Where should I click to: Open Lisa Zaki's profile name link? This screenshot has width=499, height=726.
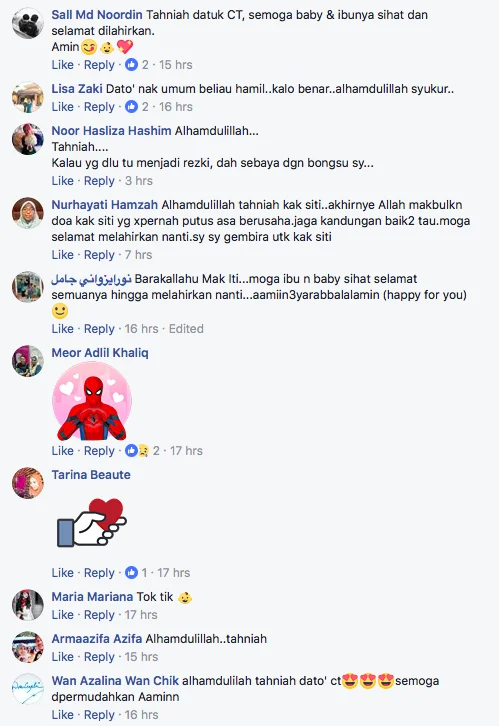tap(77, 88)
